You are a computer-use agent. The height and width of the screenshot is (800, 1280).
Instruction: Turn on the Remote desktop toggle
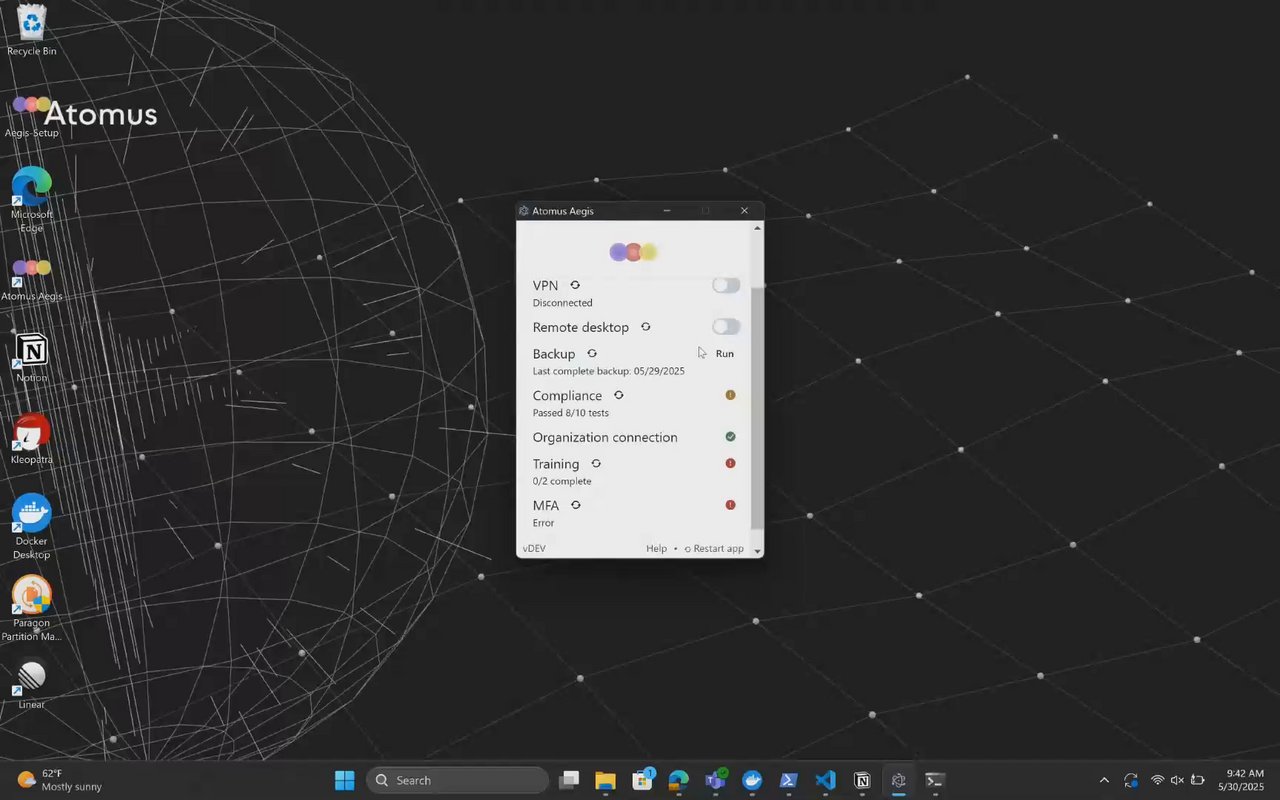coord(726,327)
